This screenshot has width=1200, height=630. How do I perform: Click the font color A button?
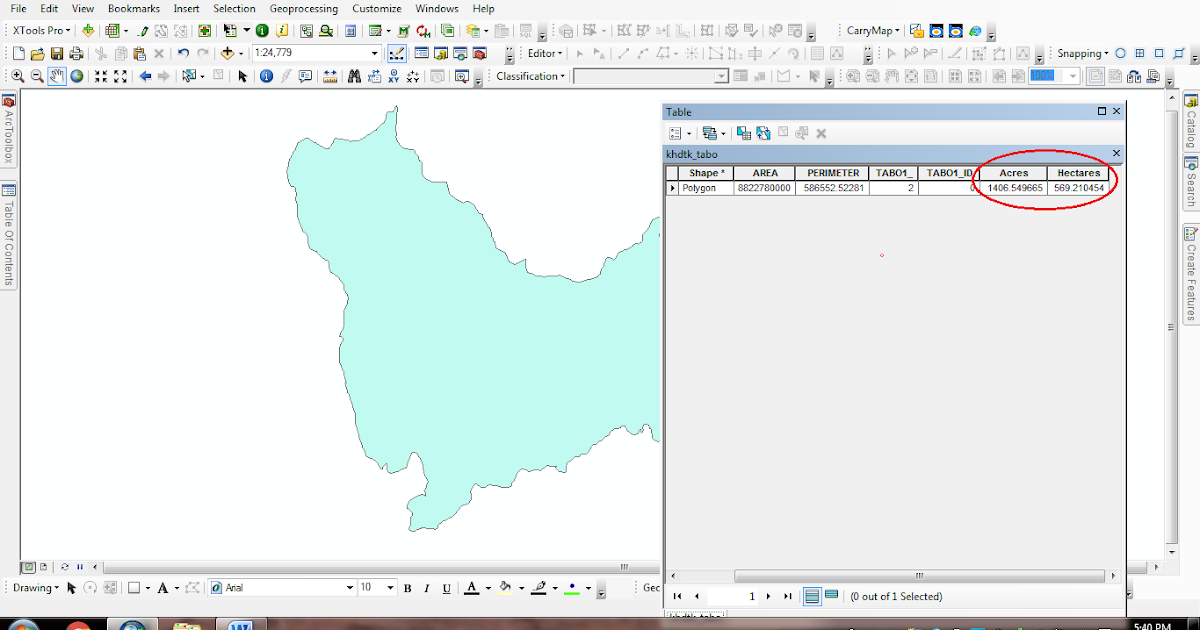(473, 588)
